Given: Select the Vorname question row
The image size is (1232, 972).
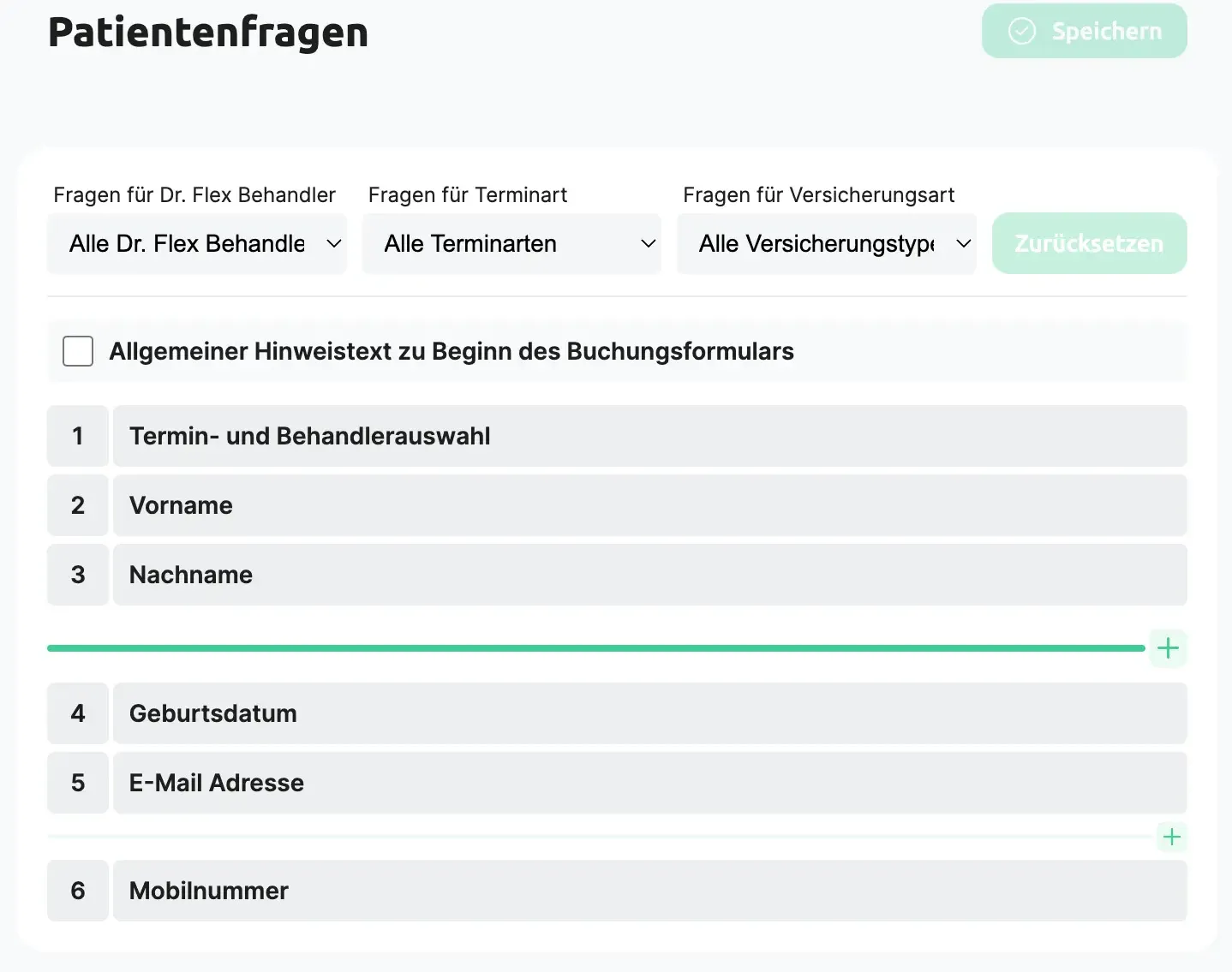Looking at the screenshot, I should tap(650, 505).
